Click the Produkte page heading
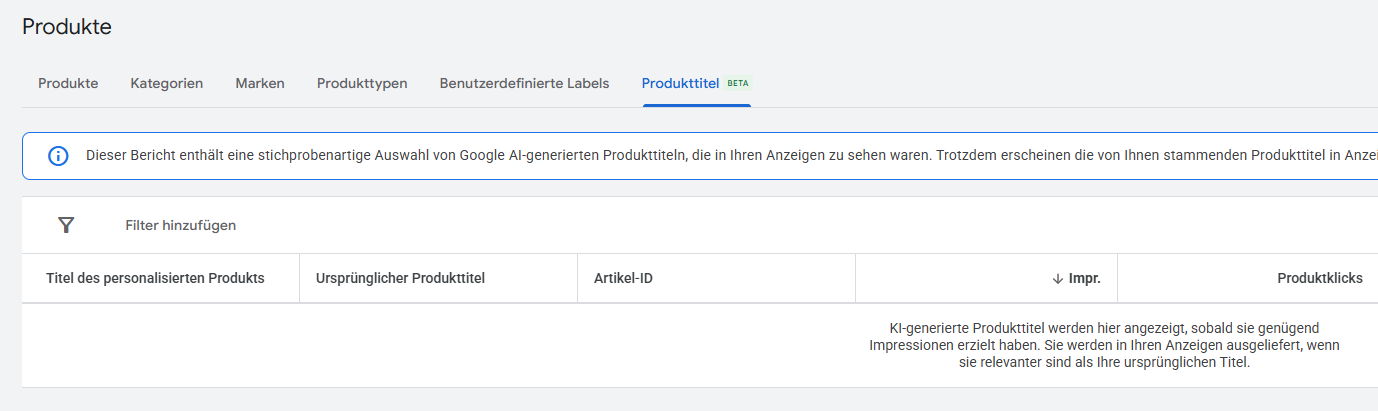This screenshot has width=1378, height=411. pyautogui.click(x=67, y=27)
